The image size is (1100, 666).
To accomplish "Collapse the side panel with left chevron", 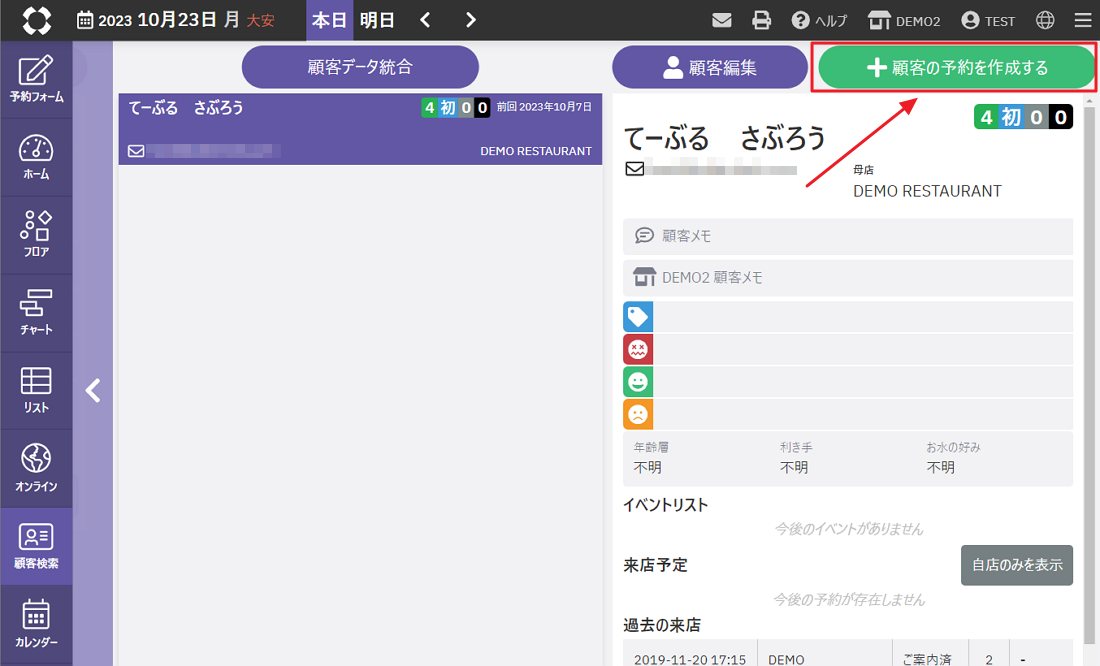I will pos(93,390).
